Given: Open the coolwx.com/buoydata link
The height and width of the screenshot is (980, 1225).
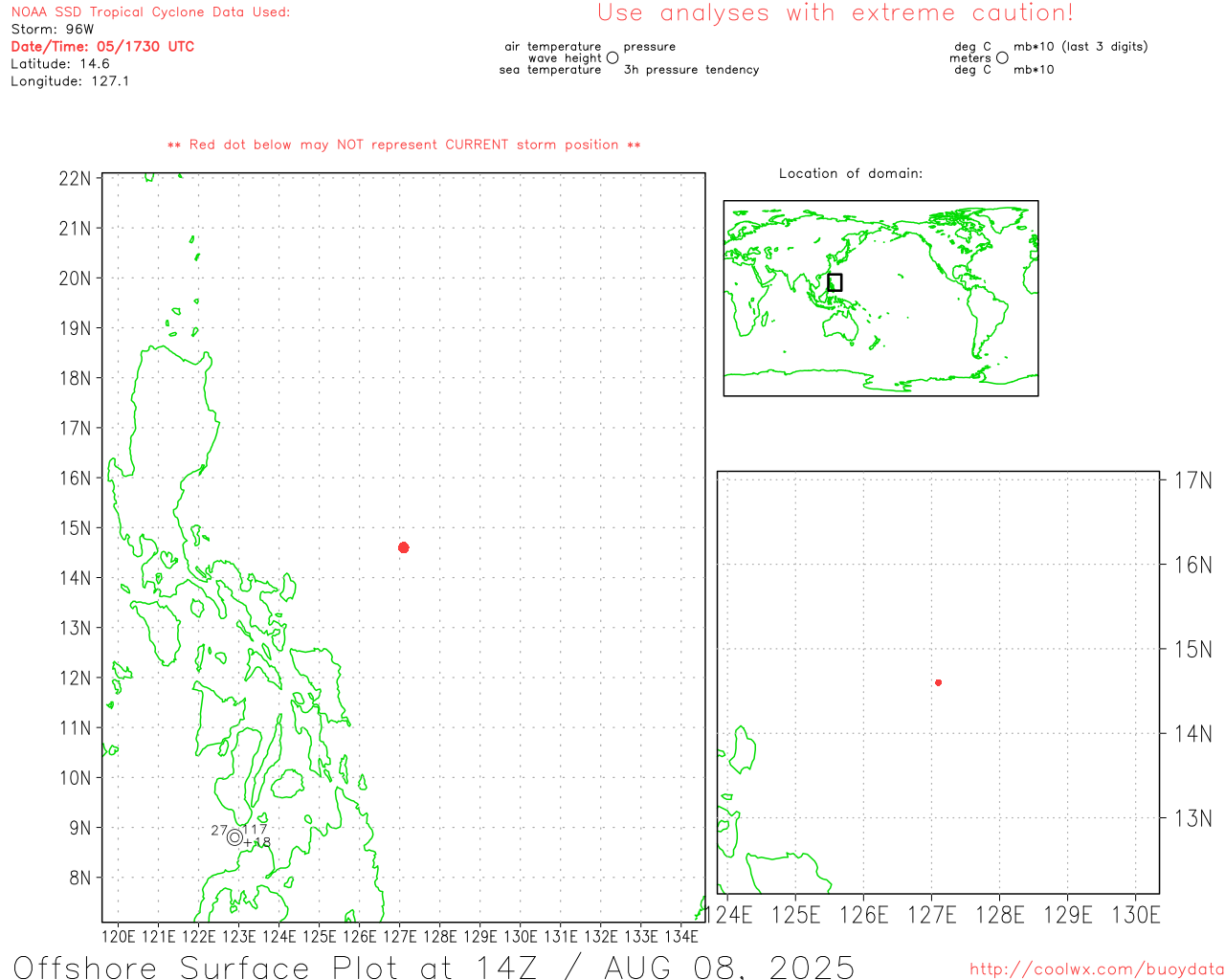Looking at the screenshot, I should (1097, 969).
